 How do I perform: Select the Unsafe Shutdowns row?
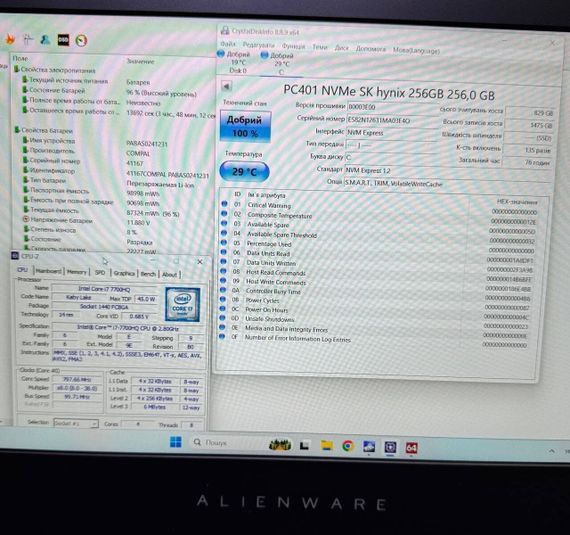[373, 321]
